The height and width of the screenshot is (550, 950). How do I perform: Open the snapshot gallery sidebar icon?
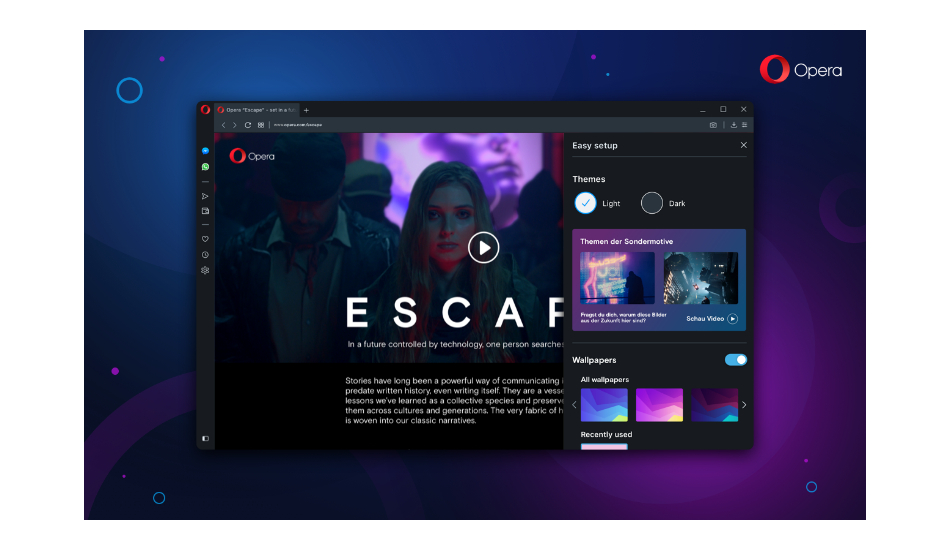(x=205, y=211)
